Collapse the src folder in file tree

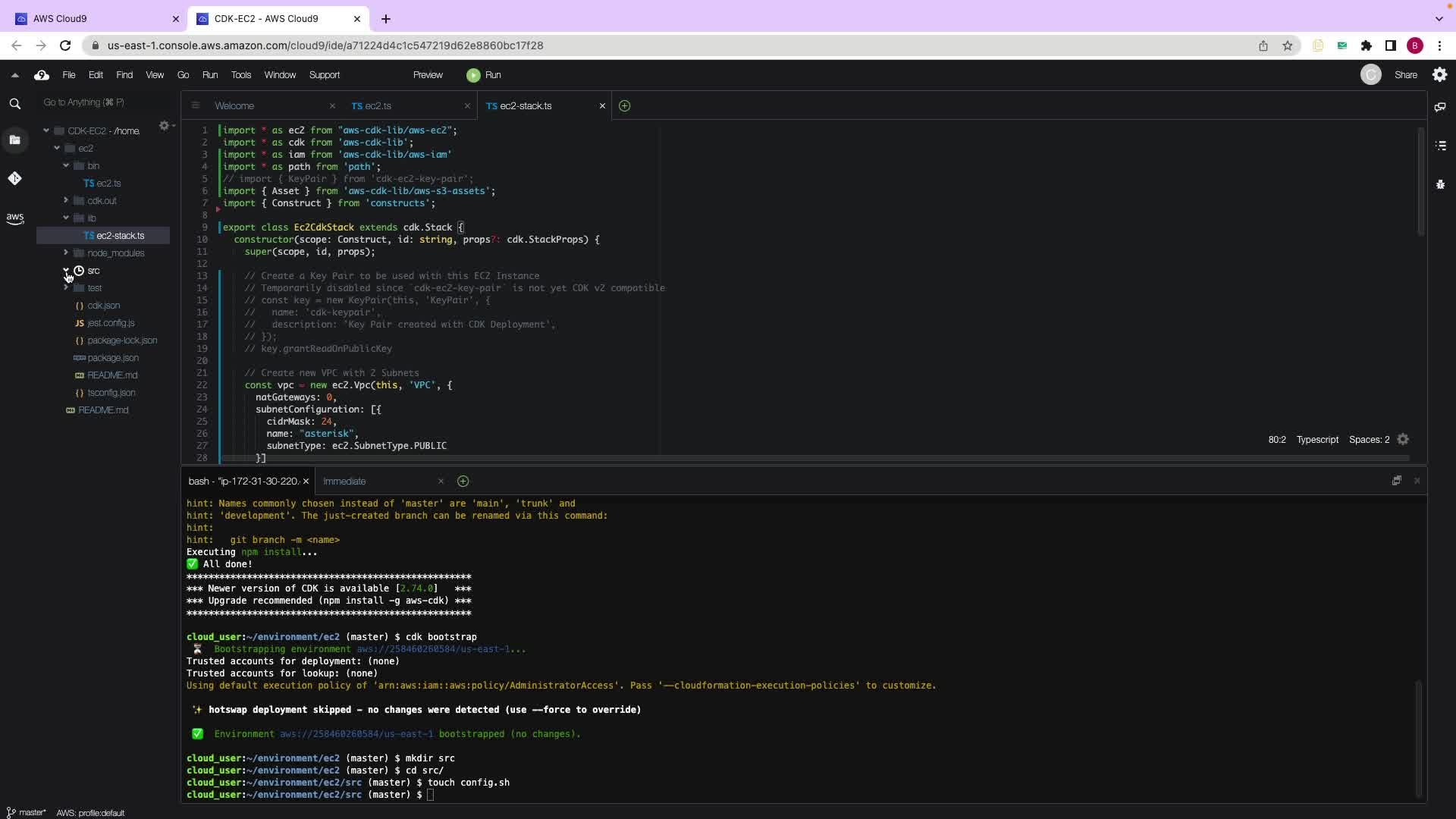tap(66, 270)
